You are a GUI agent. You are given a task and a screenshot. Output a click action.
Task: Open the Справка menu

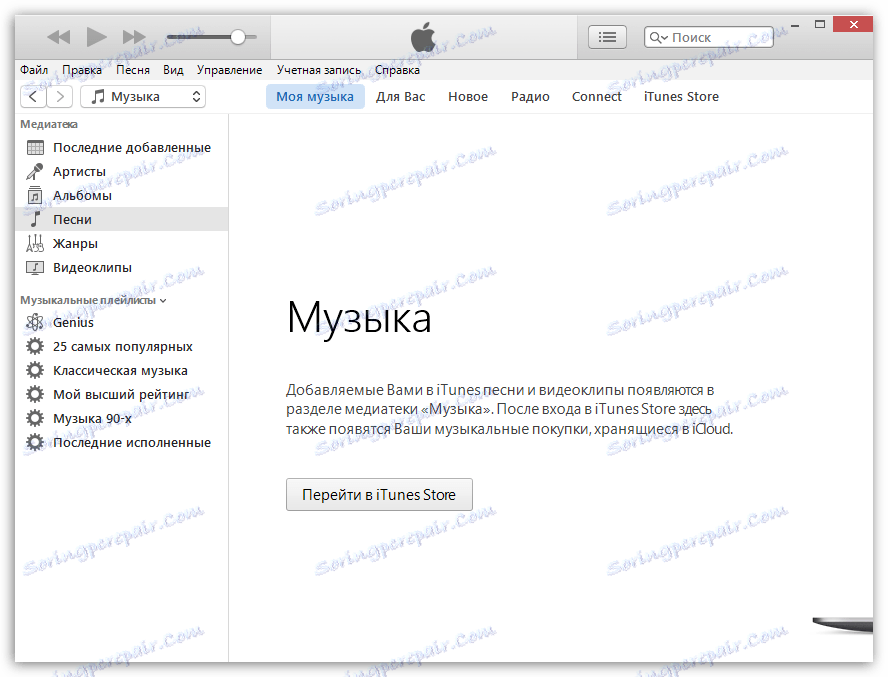[397, 70]
